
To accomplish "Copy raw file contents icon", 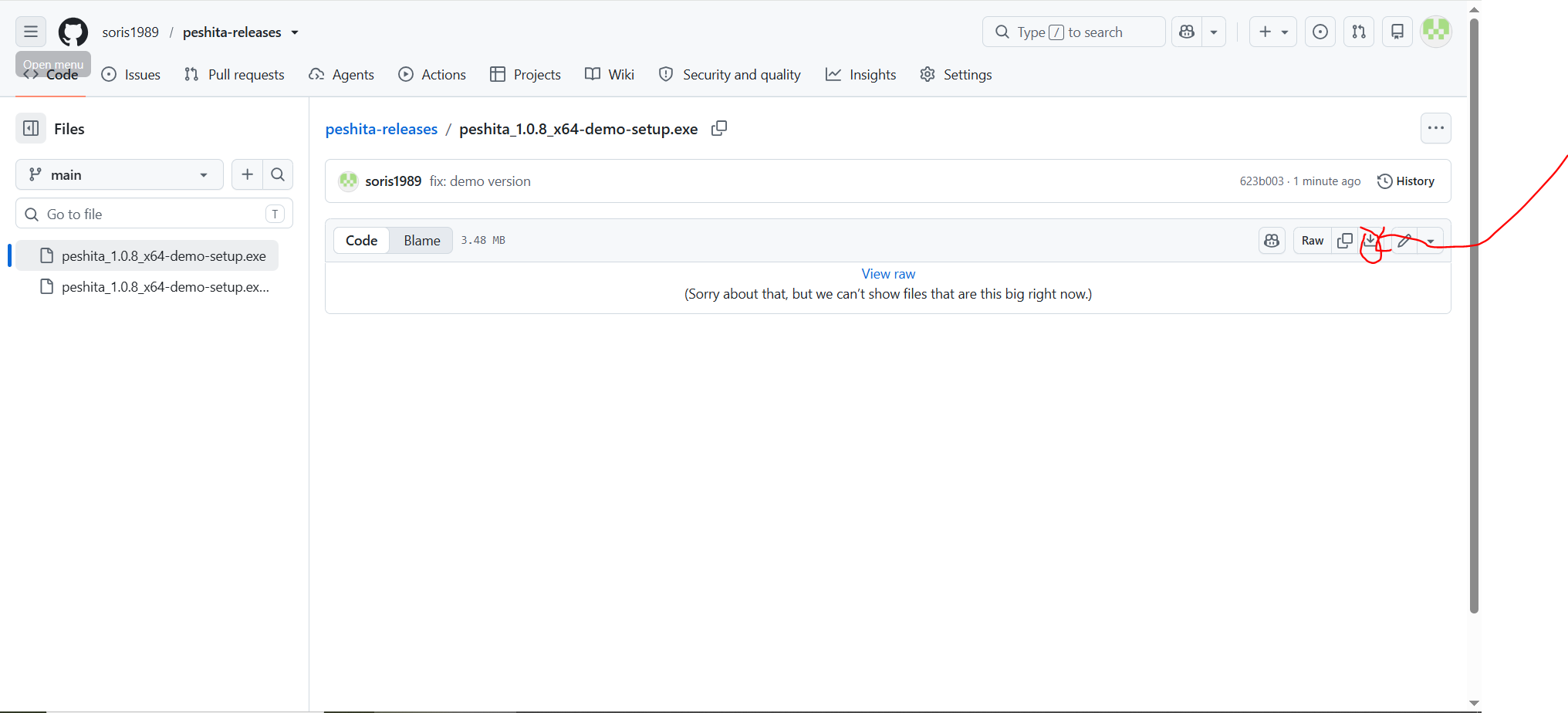I will point(1345,241).
